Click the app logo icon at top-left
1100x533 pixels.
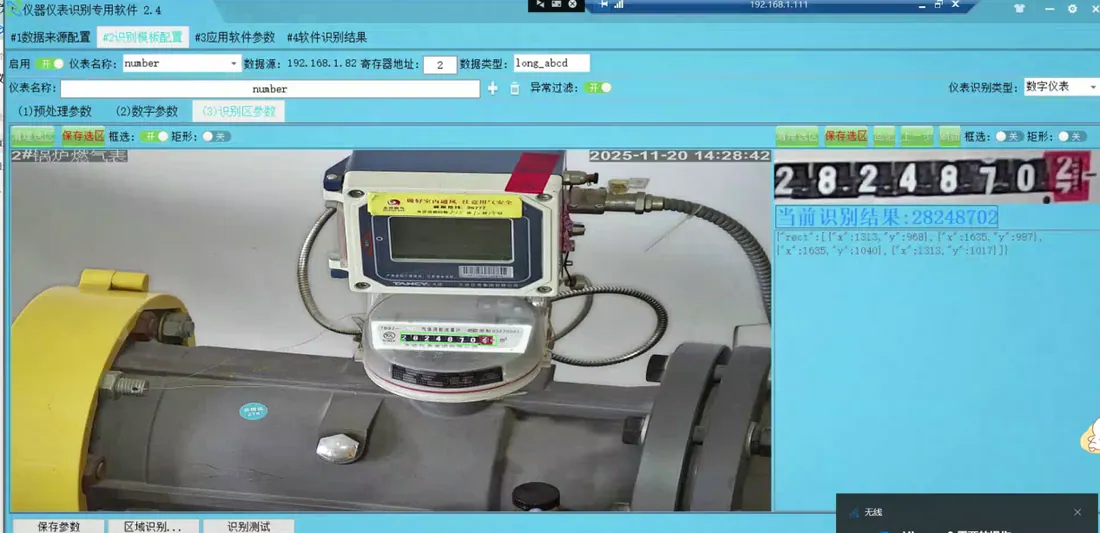(13, 9)
